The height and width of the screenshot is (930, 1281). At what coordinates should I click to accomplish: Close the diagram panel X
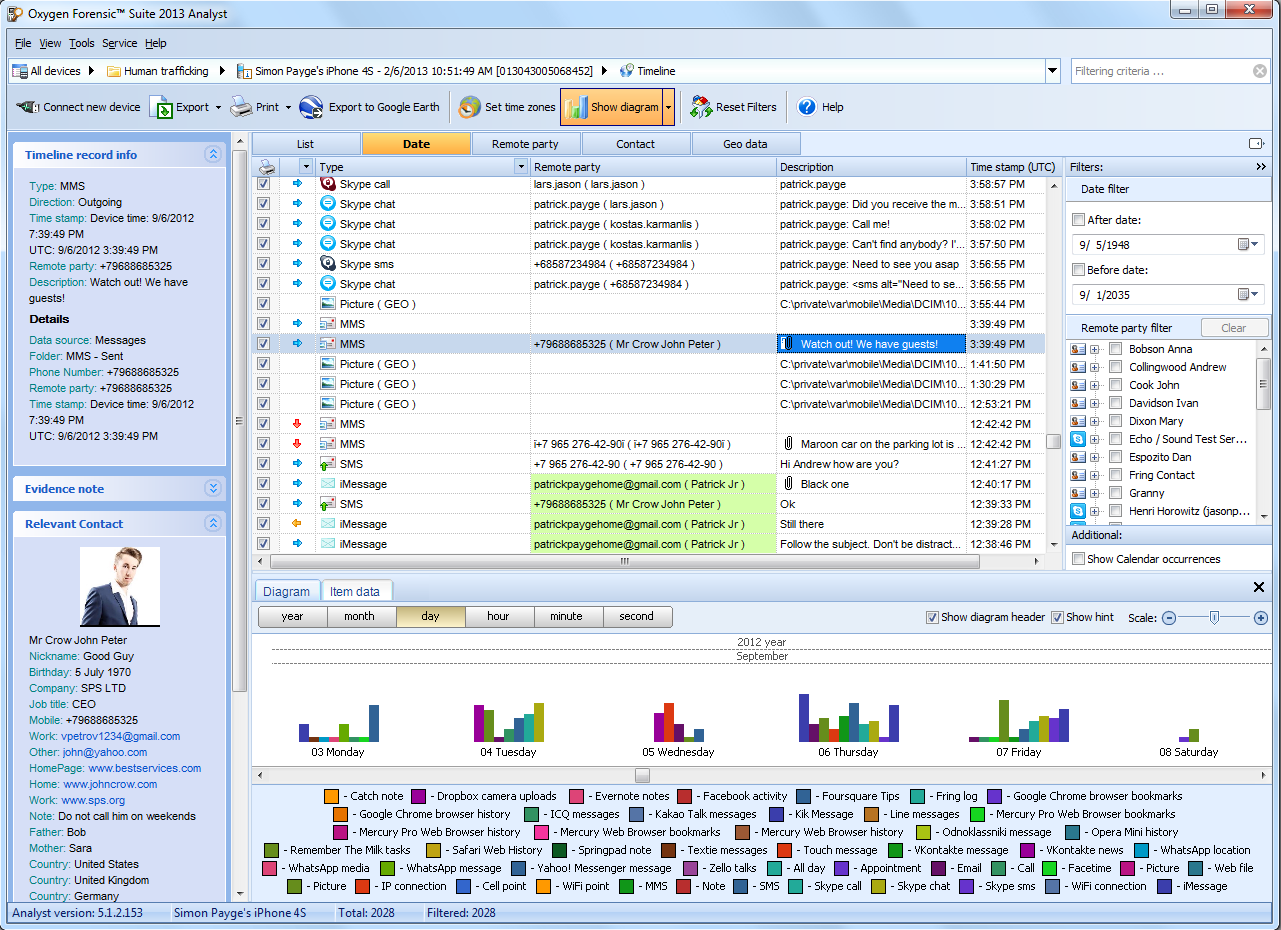point(1259,588)
